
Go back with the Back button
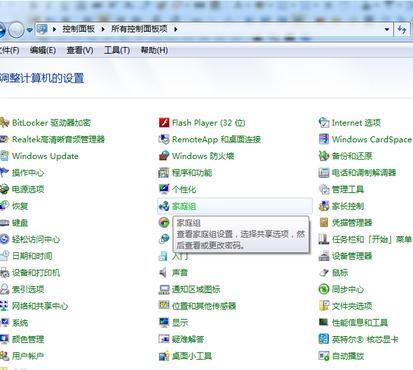(x=2, y=30)
